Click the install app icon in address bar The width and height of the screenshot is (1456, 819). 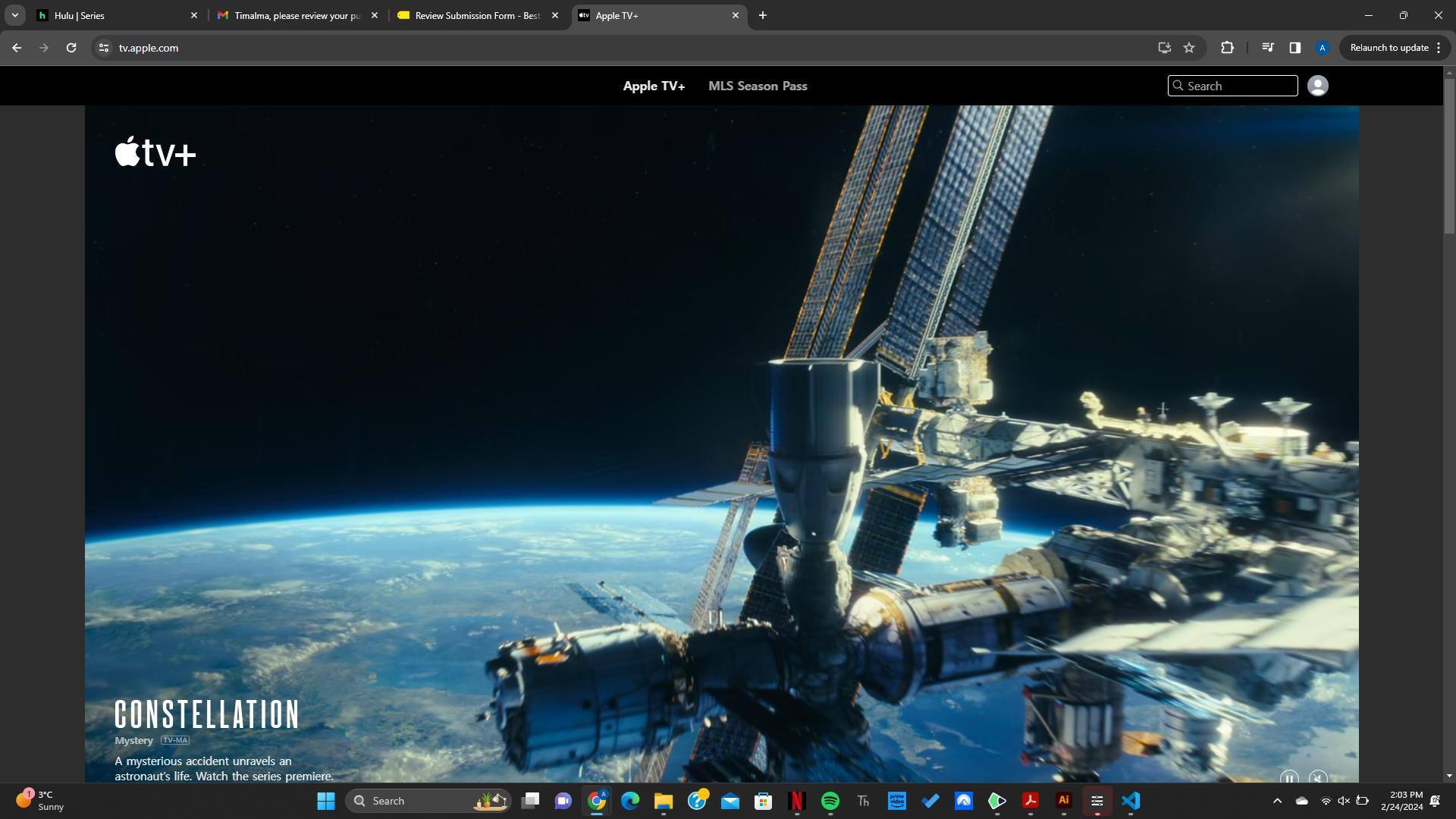coord(1164,48)
